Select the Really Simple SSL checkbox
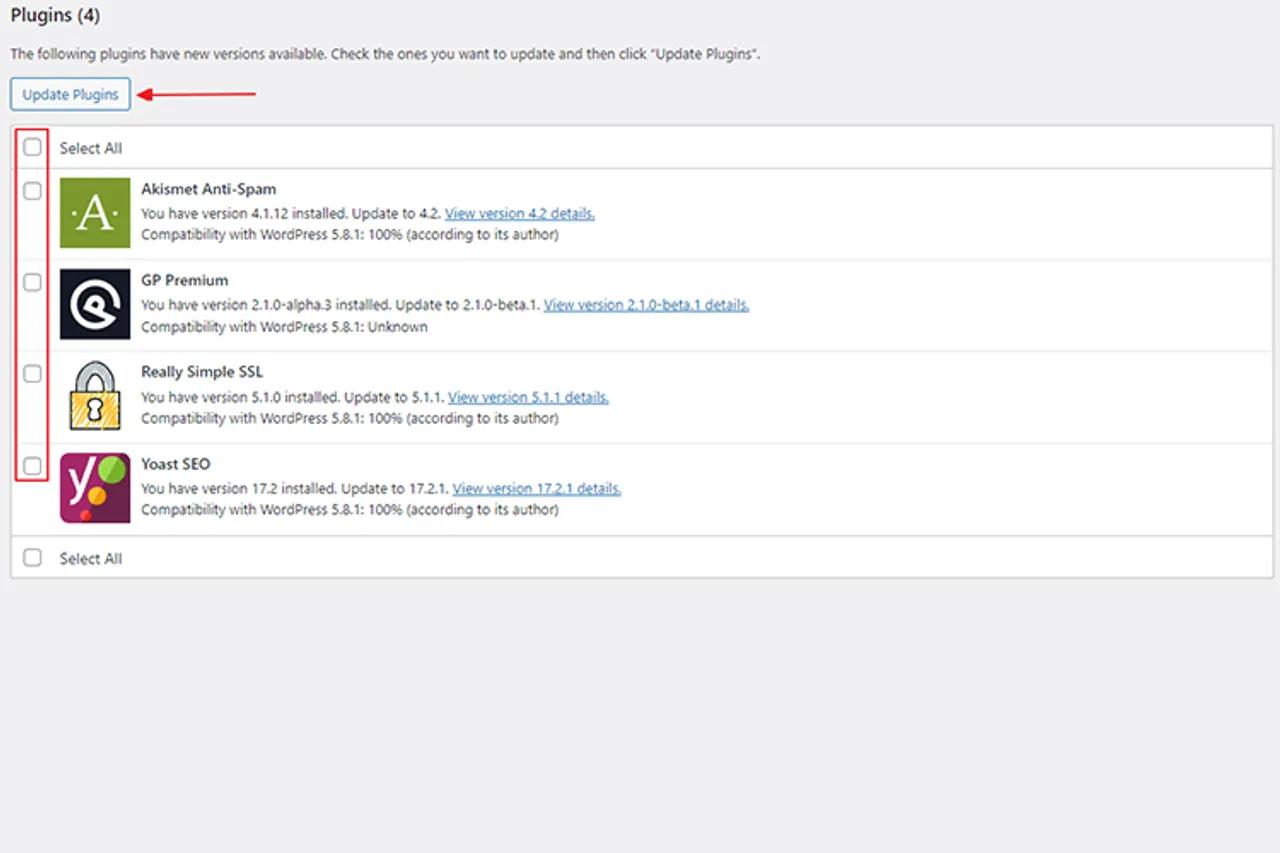 [33, 374]
